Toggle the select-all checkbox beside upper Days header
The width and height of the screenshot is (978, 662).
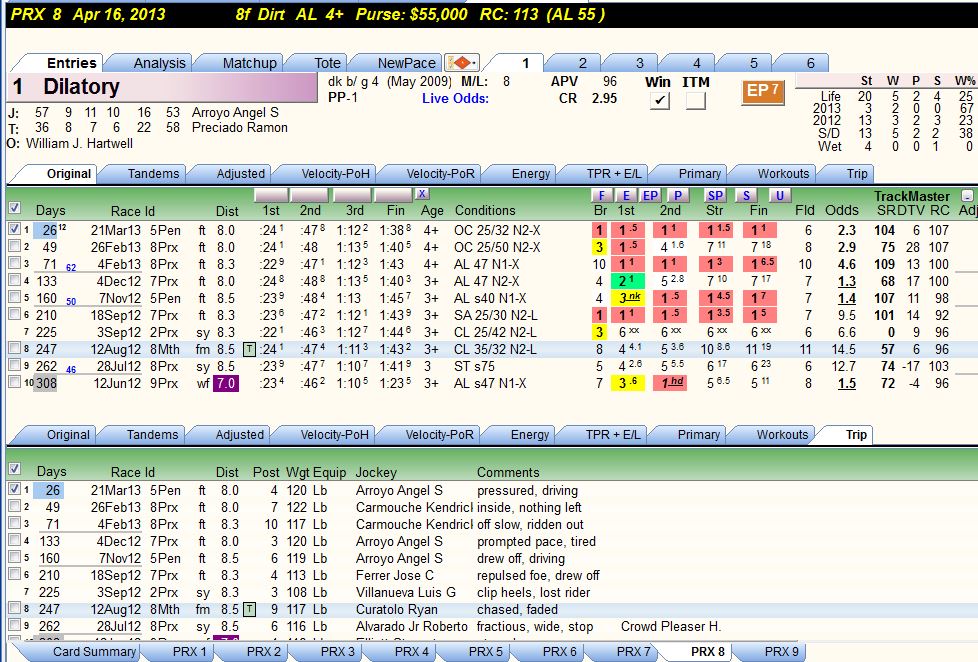(14, 208)
